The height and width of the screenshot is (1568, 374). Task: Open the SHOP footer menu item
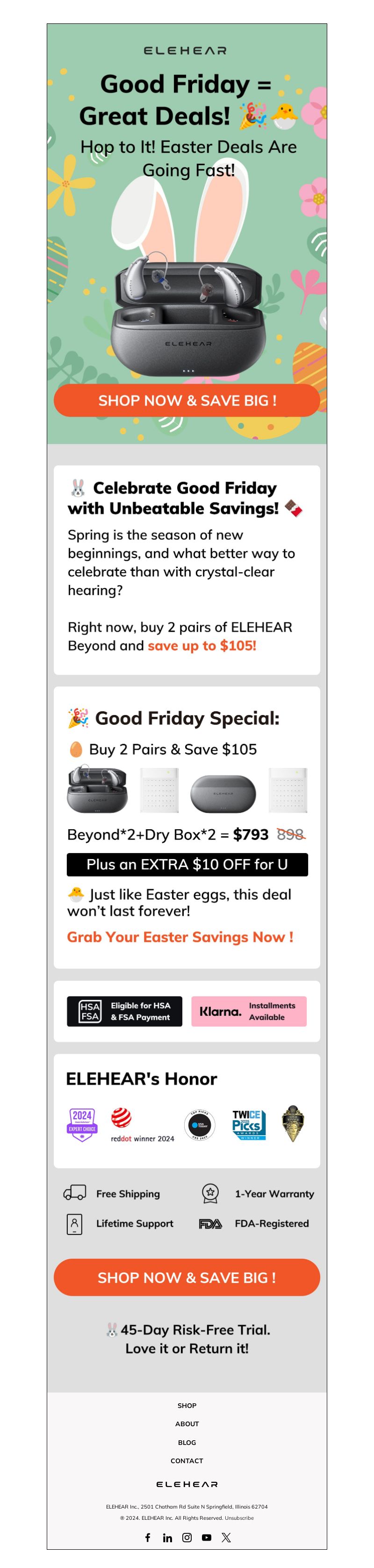tap(187, 1406)
